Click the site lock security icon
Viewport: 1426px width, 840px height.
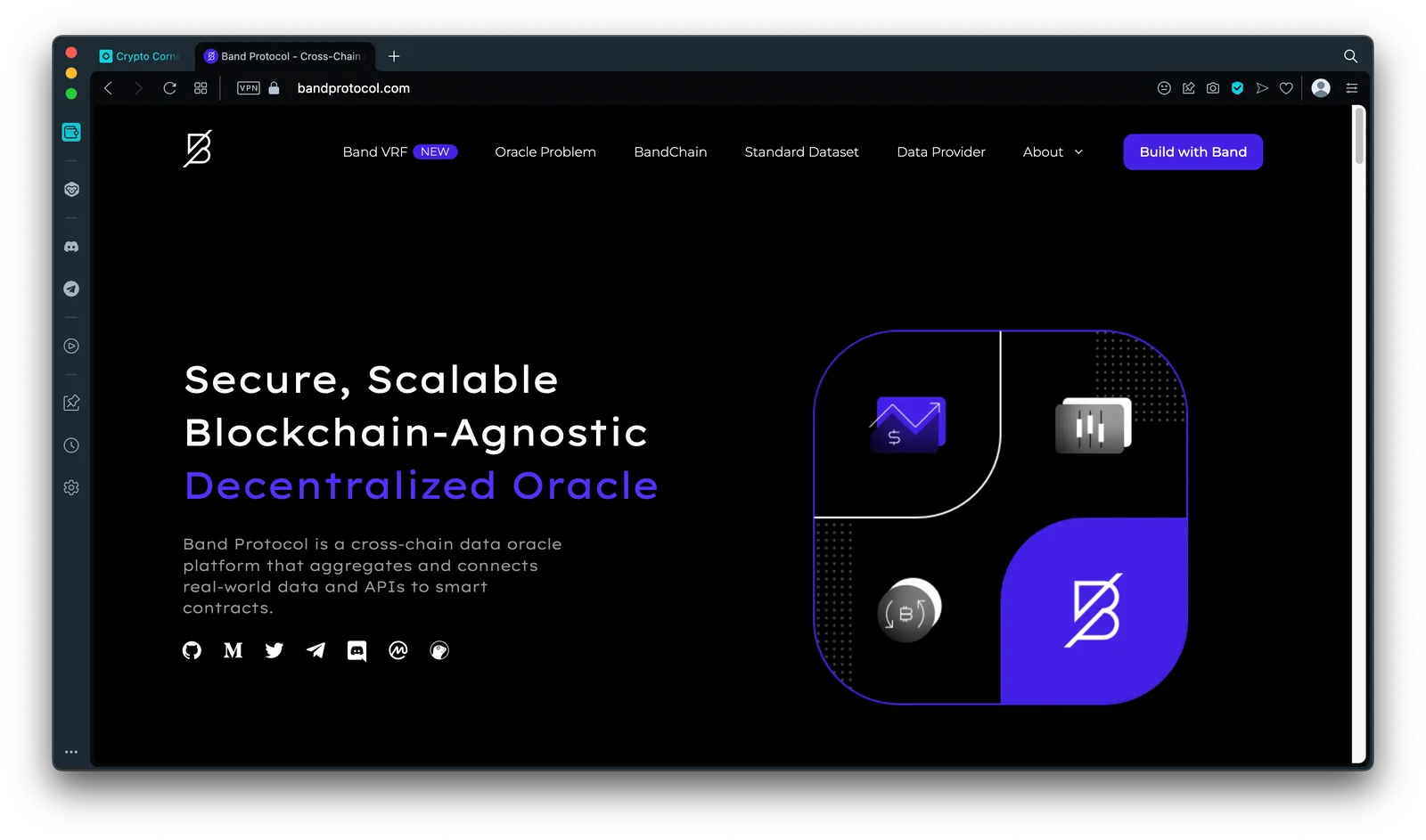pos(275,88)
